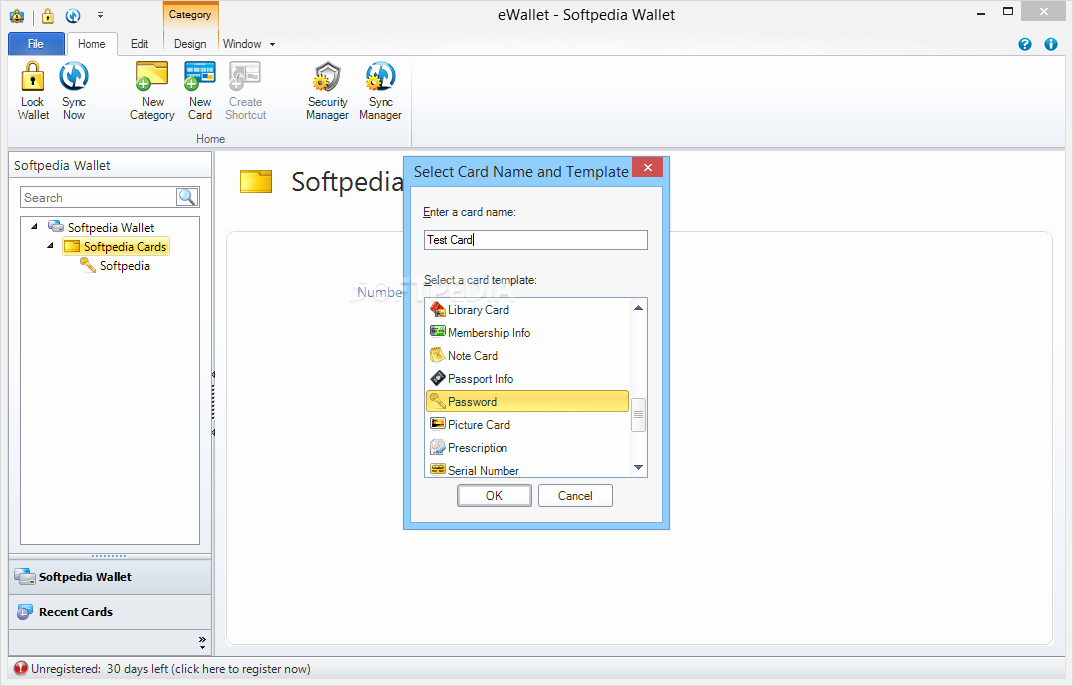Click the Category contextual tab header
The height and width of the screenshot is (686, 1073).
pos(190,14)
